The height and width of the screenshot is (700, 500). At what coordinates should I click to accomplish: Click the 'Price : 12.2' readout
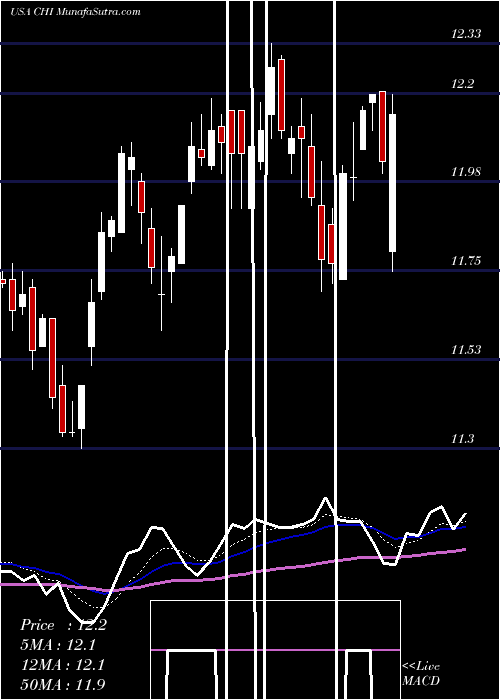63,625
